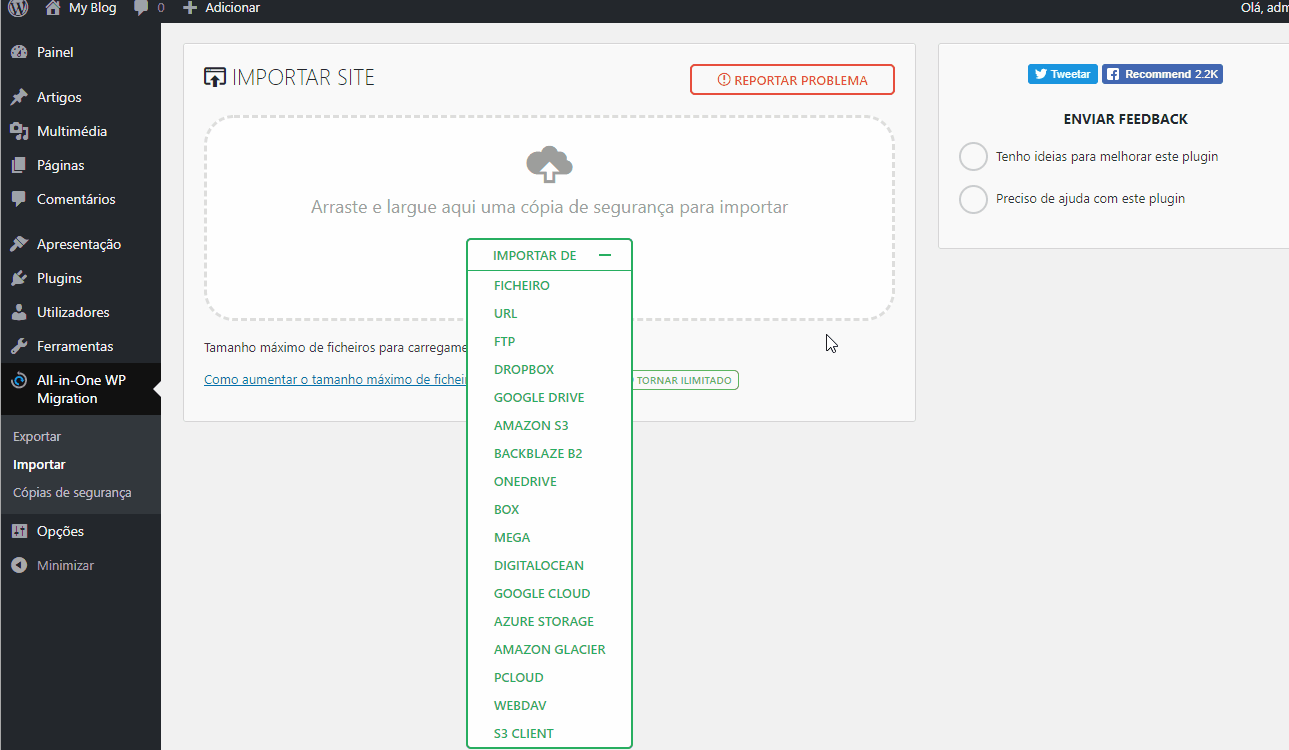Choose Box from import list
The width and height of the screenshot is (1289, 750).
[x=507, y=510]
